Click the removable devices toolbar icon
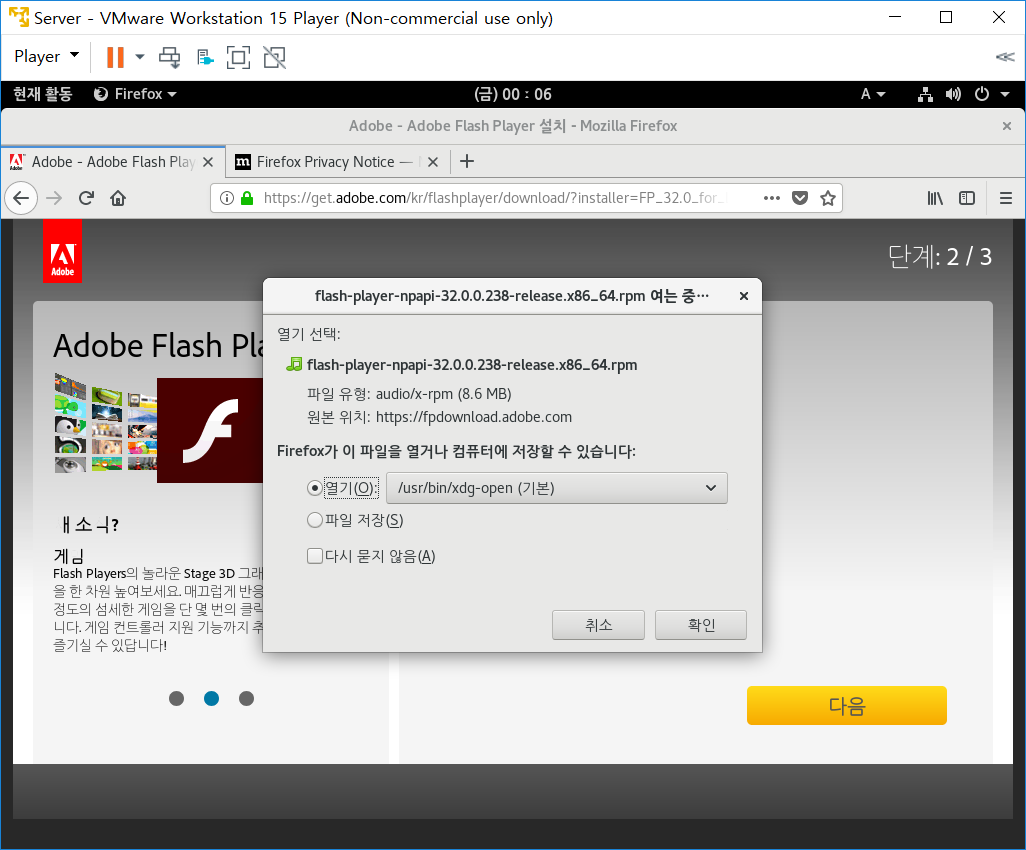Image resolution: width=1026 pixels, height=850 pixels. pyautogui.click(x=205, y=58)
